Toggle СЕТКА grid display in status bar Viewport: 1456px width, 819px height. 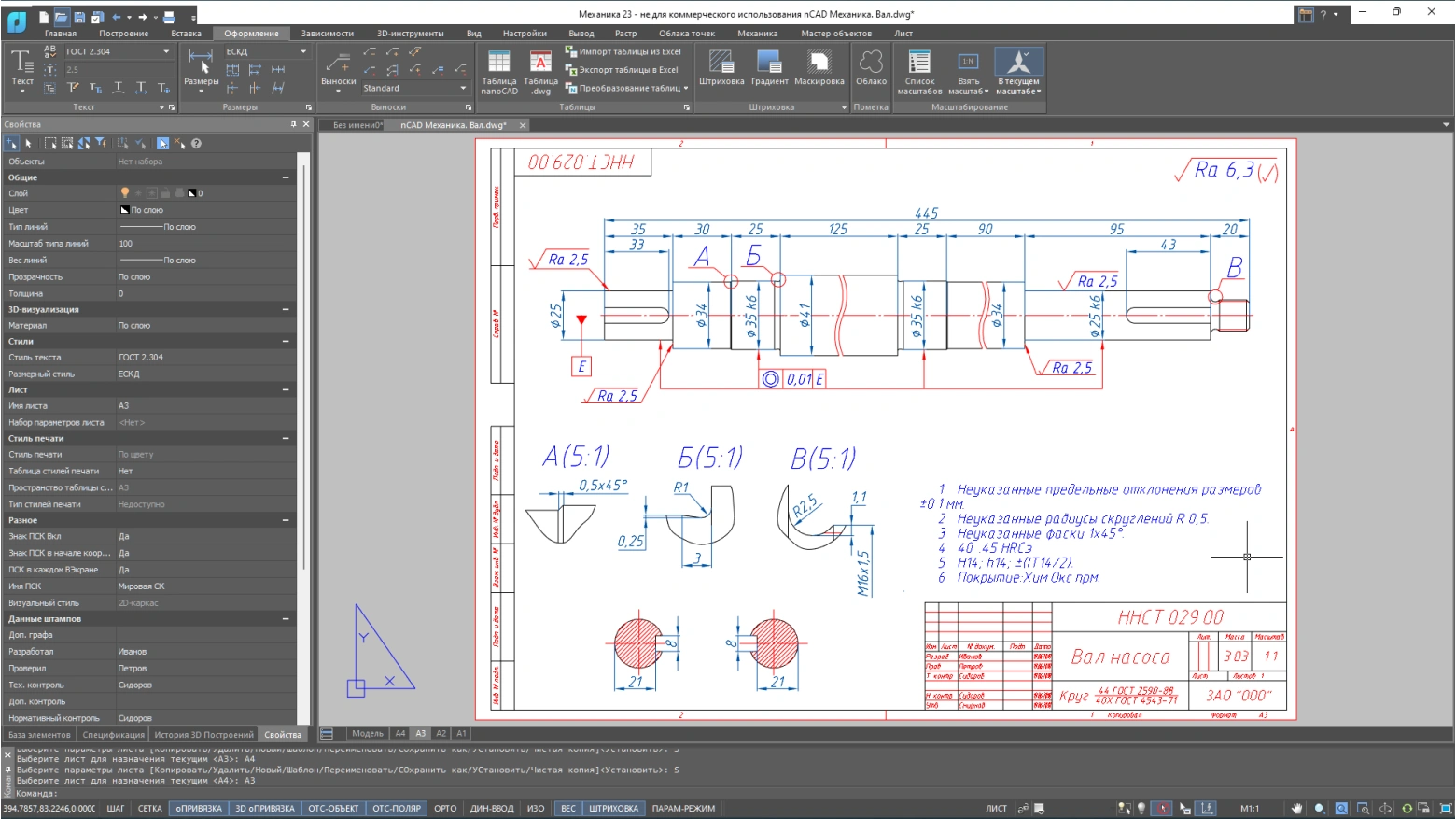click(x=149, y=809)
